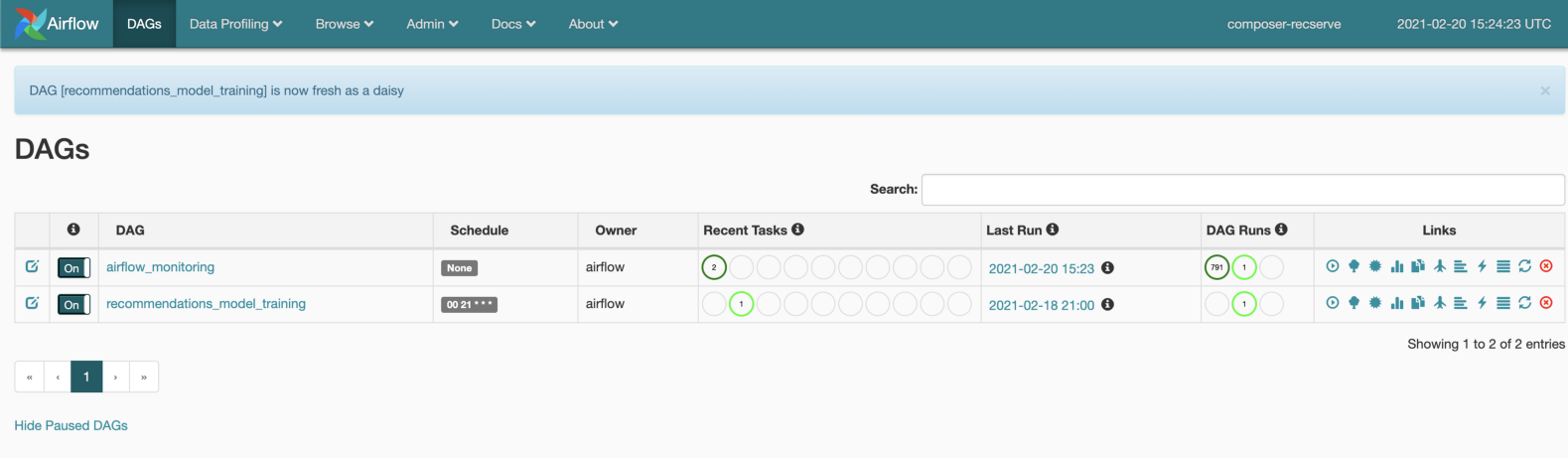This screenshot has height=458, width=1568.
Task: Edit the recommendations_model_training DAG record
Action: click(32, 303)
